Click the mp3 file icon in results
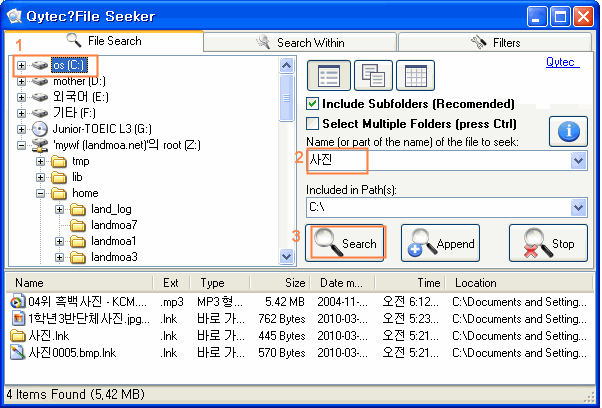Screen dimensions: 602x408 [17, 302]
